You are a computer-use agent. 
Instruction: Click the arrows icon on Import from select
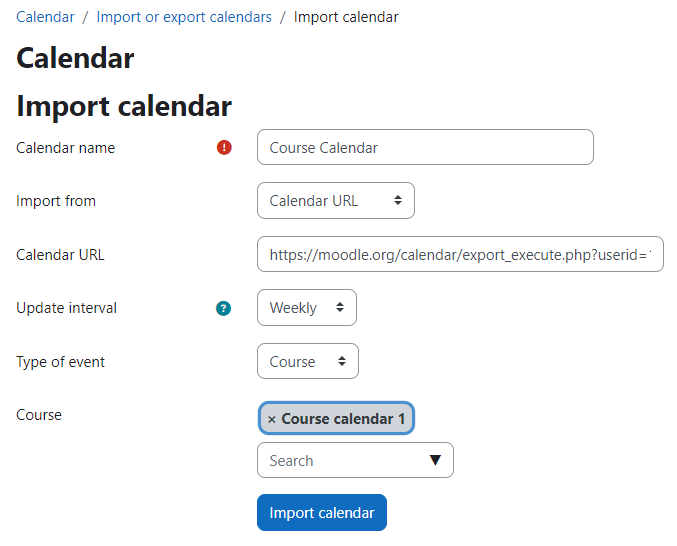398,200
